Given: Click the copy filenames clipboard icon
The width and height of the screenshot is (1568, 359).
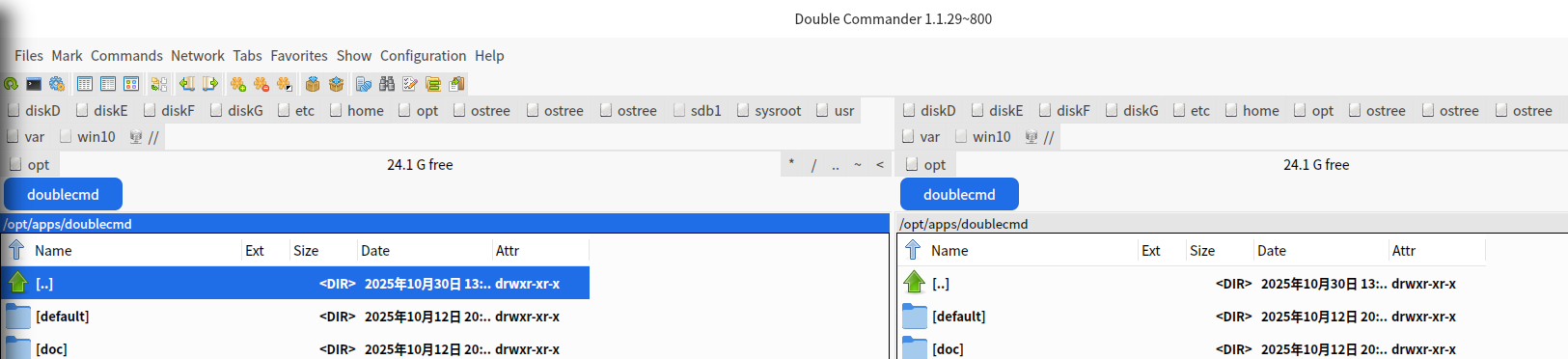Looking at the screenshot, I should point(457,84).
